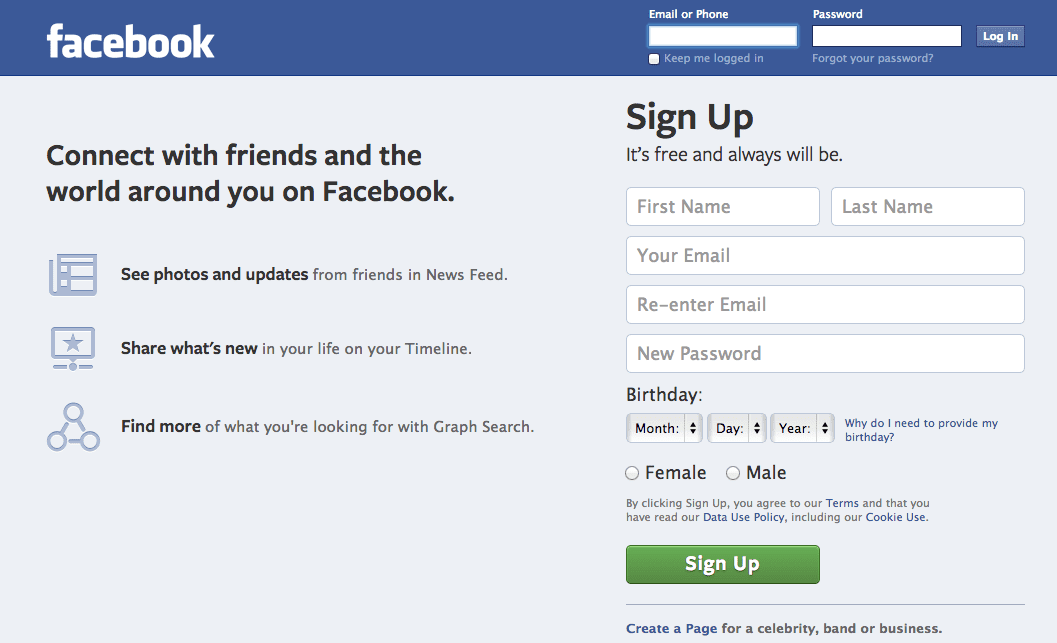Click the Create a Page link

pyautogui.click(x=671, y=628)
